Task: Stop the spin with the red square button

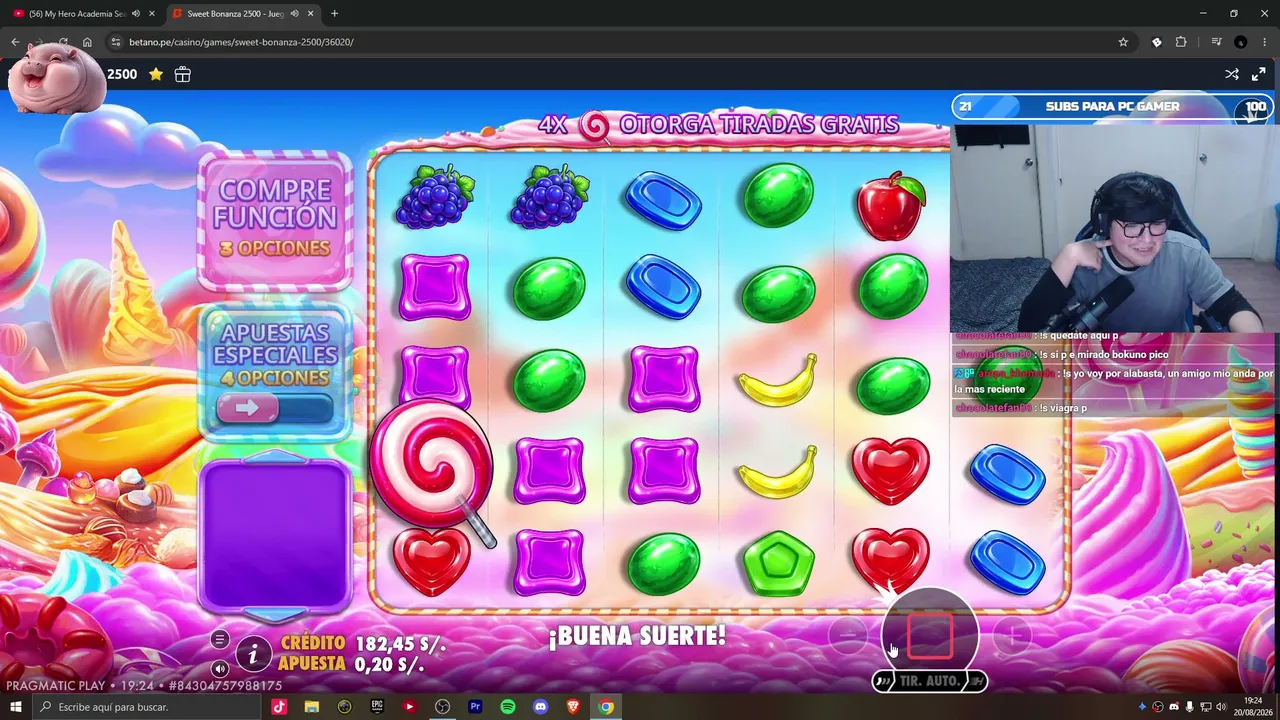Action: pyautogui.click(x=930, y=636)
